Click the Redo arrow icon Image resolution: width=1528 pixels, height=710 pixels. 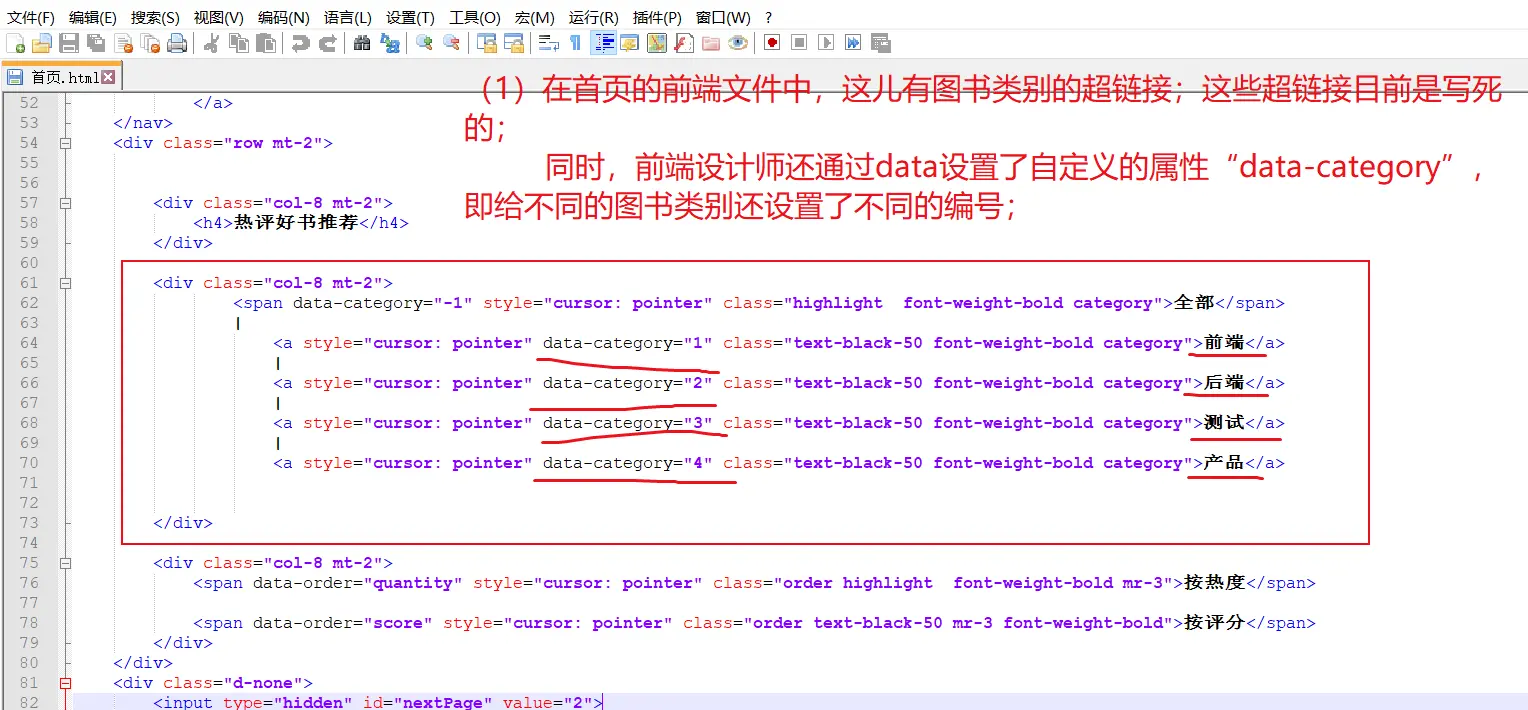pos(327,43)
